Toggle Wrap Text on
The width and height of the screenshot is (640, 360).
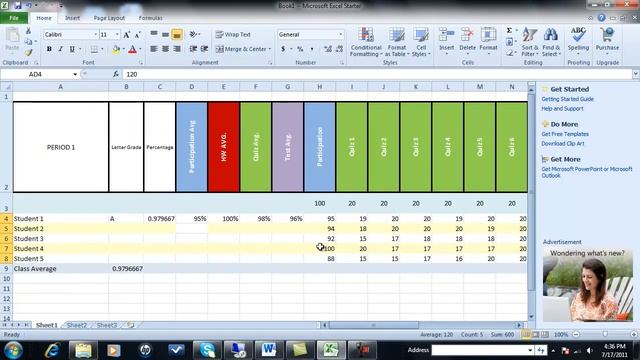(x=233, y=35)
